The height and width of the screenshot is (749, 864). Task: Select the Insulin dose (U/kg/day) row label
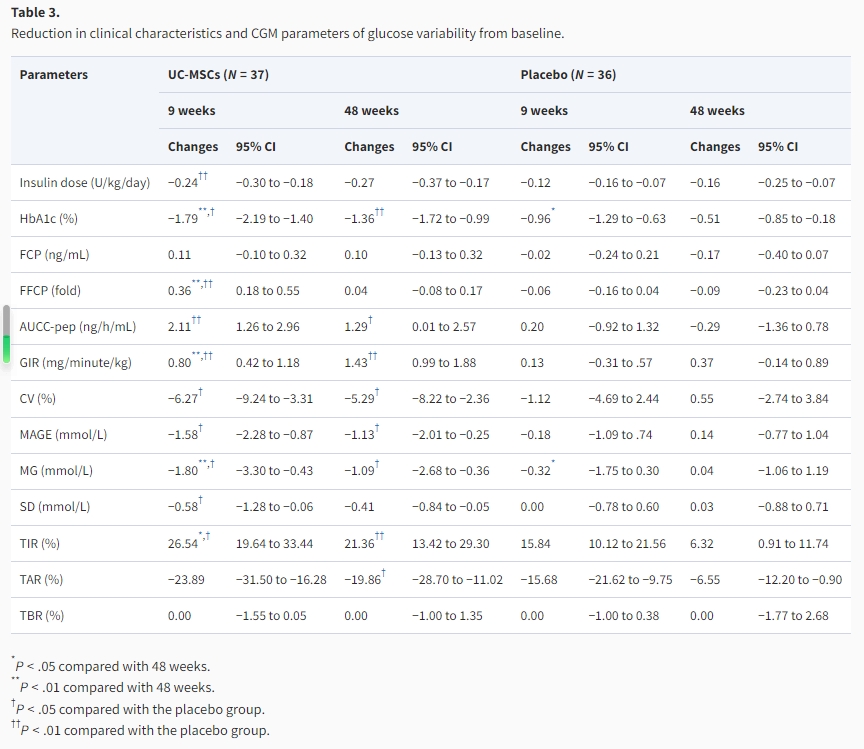[x=85, y=183]
